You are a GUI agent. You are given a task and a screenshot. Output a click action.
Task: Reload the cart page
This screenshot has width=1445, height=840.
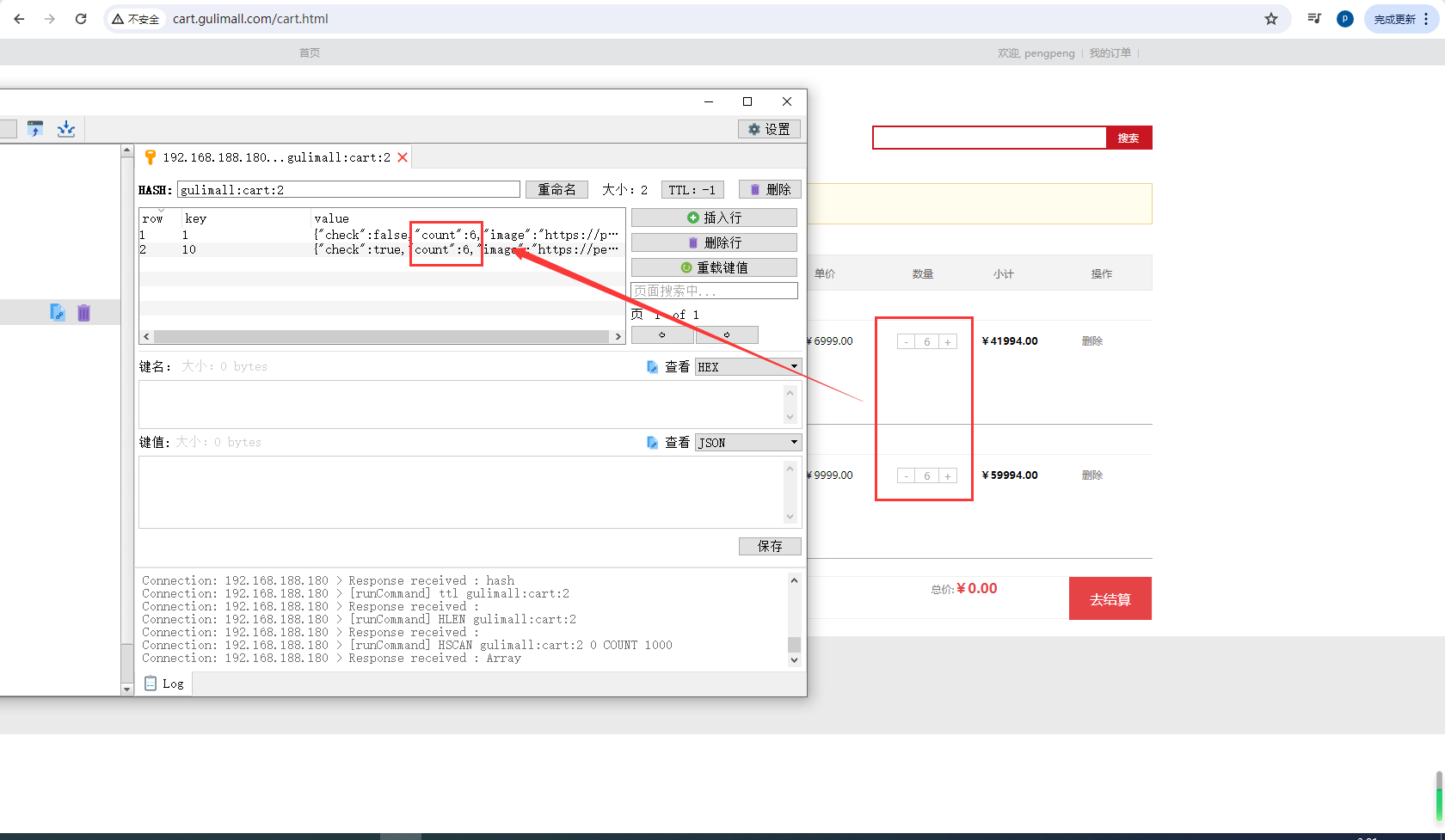(x=81, y=19)
